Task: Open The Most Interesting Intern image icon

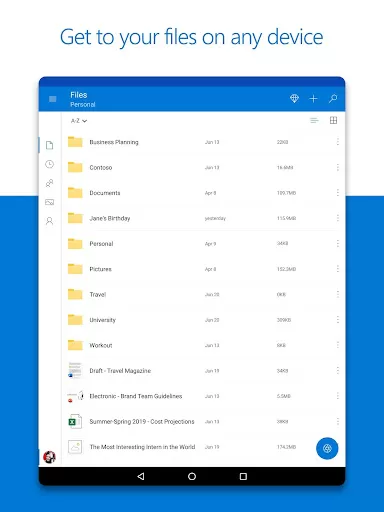Action: (75, 447)
